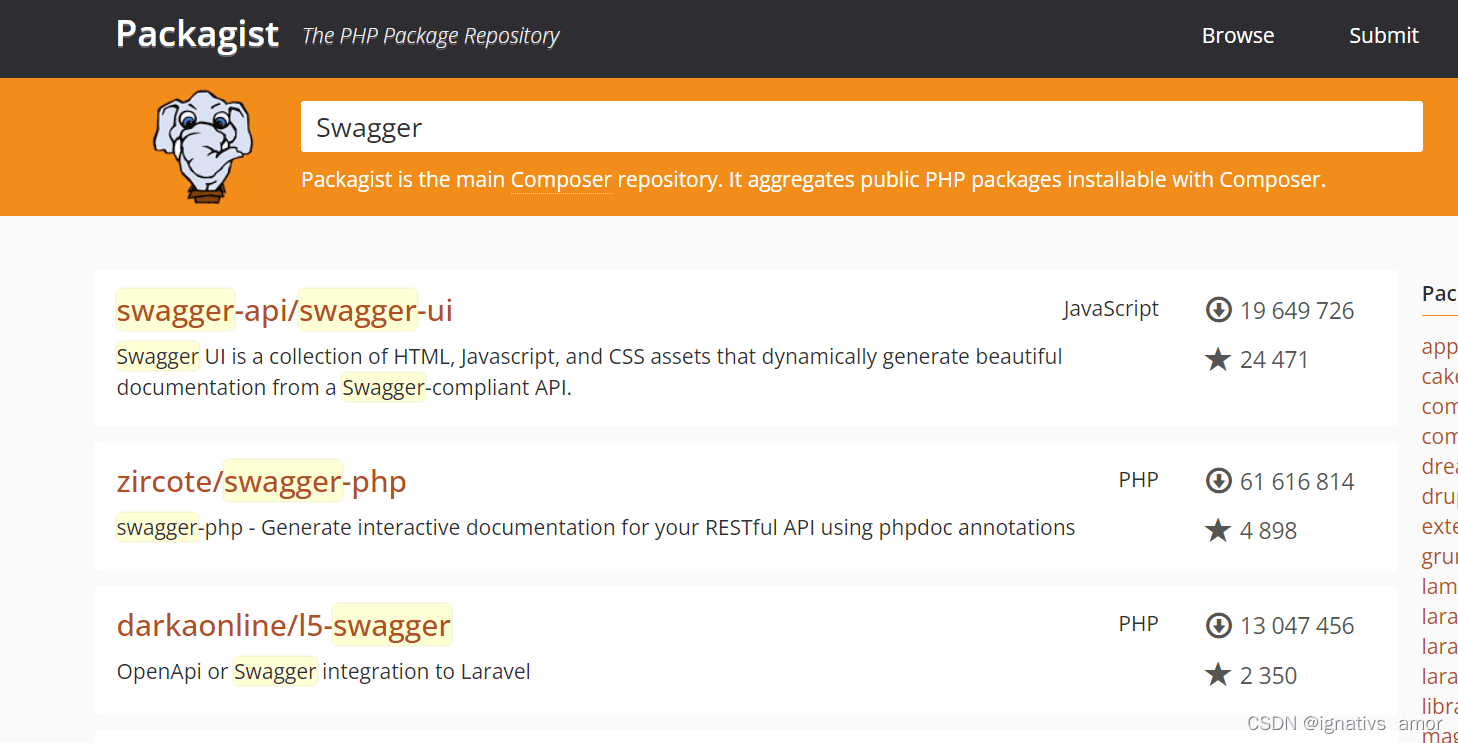Click PHP label of zircote/swagger-php
This screenshot has width=1458, height=743.
pyautogui.click(x=1139, y=480)
